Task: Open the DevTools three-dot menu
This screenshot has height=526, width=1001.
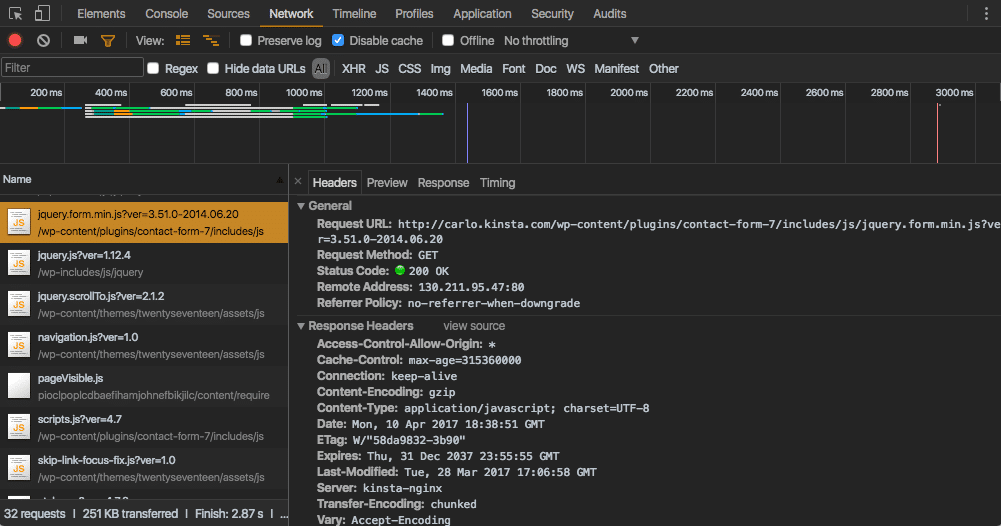Action: point(986,13)
